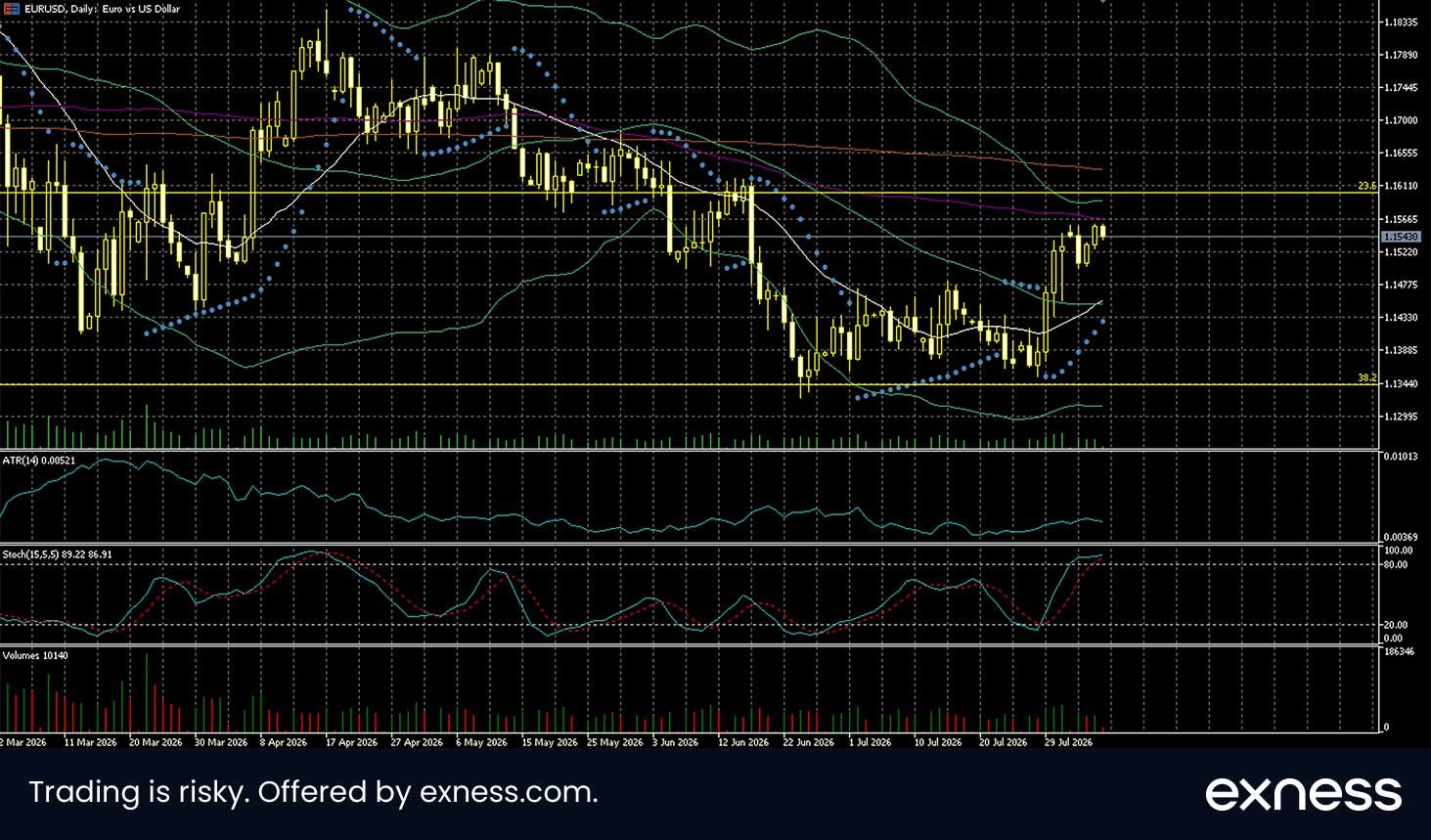The width and height of the screenshot is (1431, 840).
Task: Click the 8 Apr 2026 date label
Action: click(284, 742)
